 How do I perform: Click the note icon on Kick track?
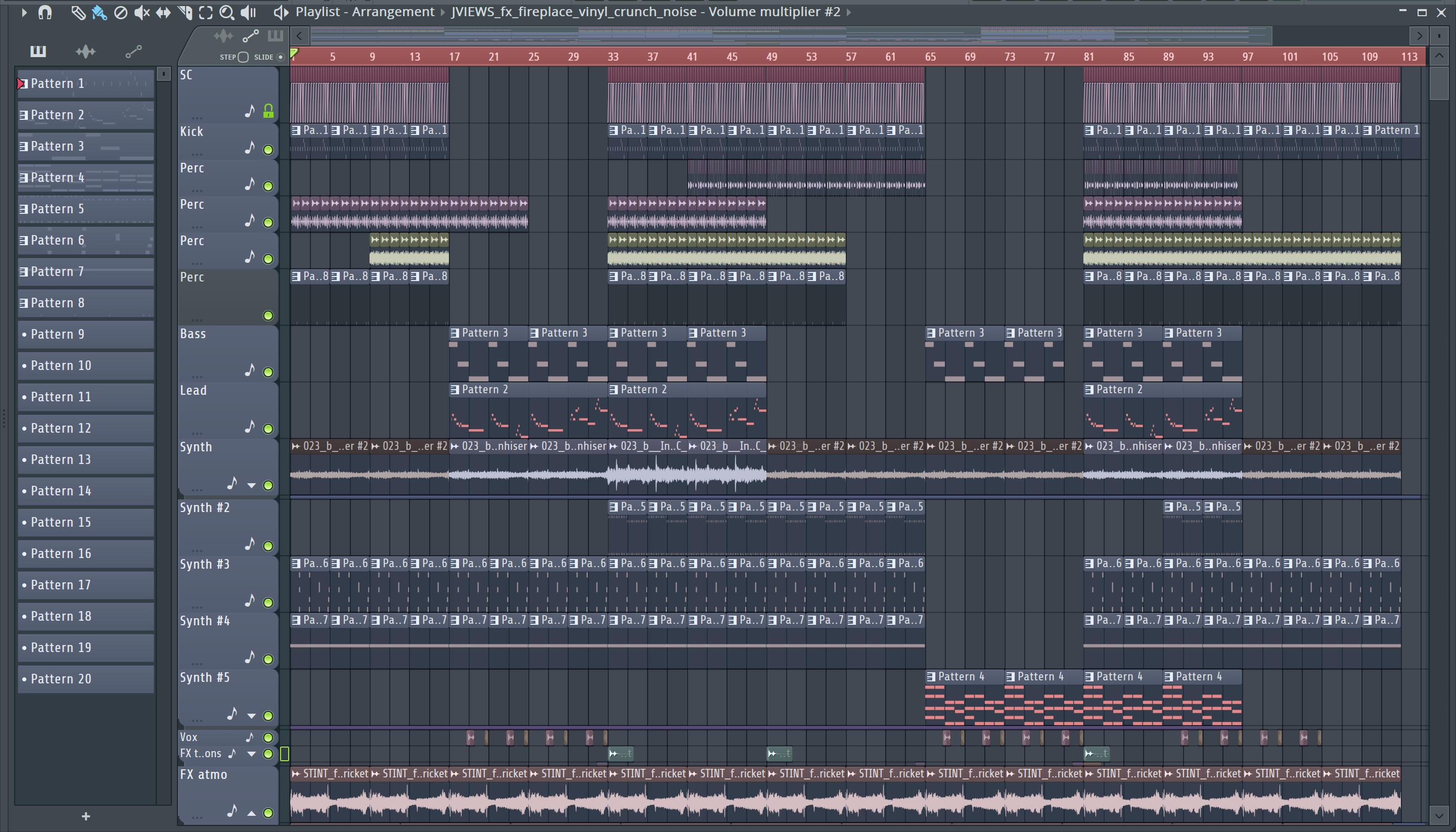coord(250,148)
